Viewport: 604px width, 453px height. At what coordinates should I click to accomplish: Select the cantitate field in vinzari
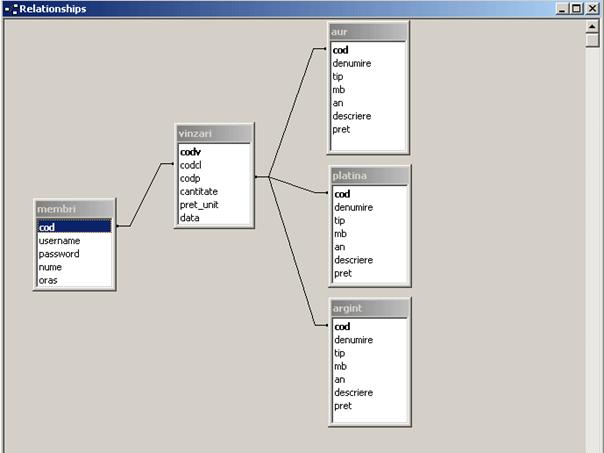[x=199, y=191]
